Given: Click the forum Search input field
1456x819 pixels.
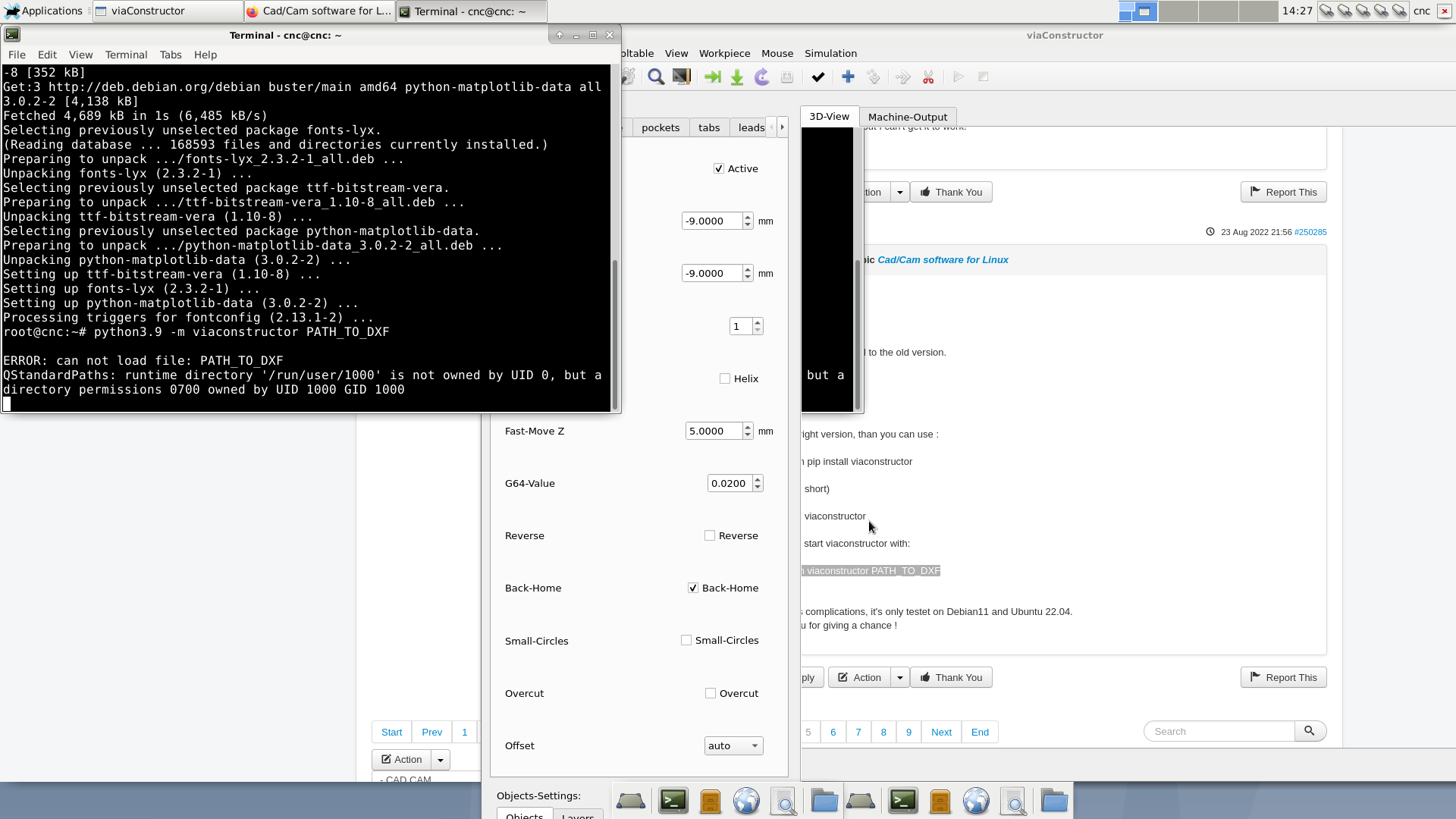Looking at the screenshot, I should [1219, 731].
